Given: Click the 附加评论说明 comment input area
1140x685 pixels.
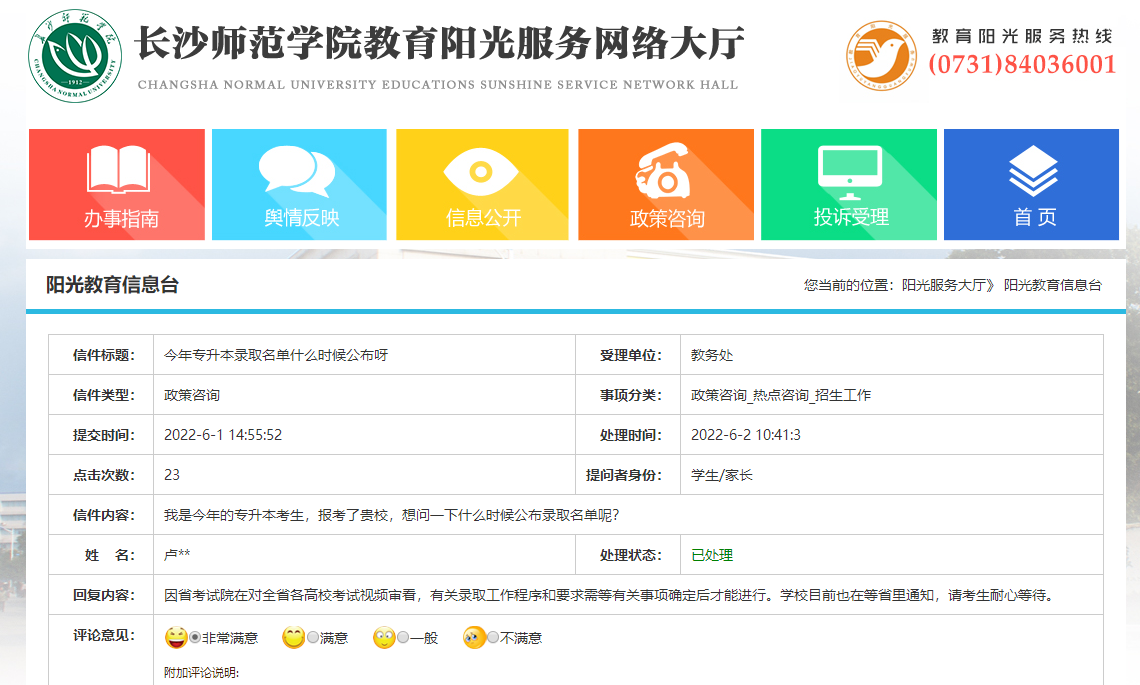Looking at the screenshot, I should click(x=300, y=675).
